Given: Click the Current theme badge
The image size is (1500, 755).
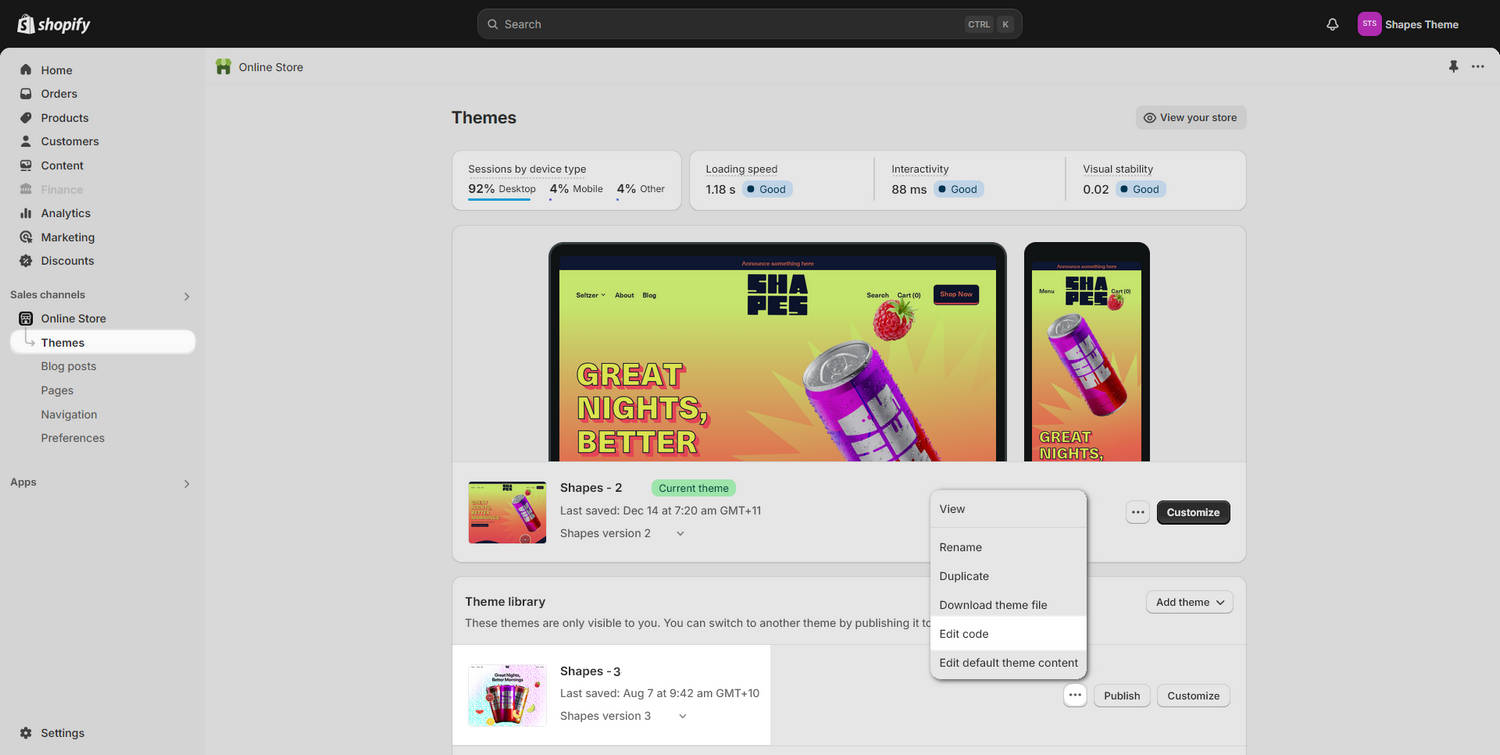Looking at the screenshot, I should [x=693, y=488].
